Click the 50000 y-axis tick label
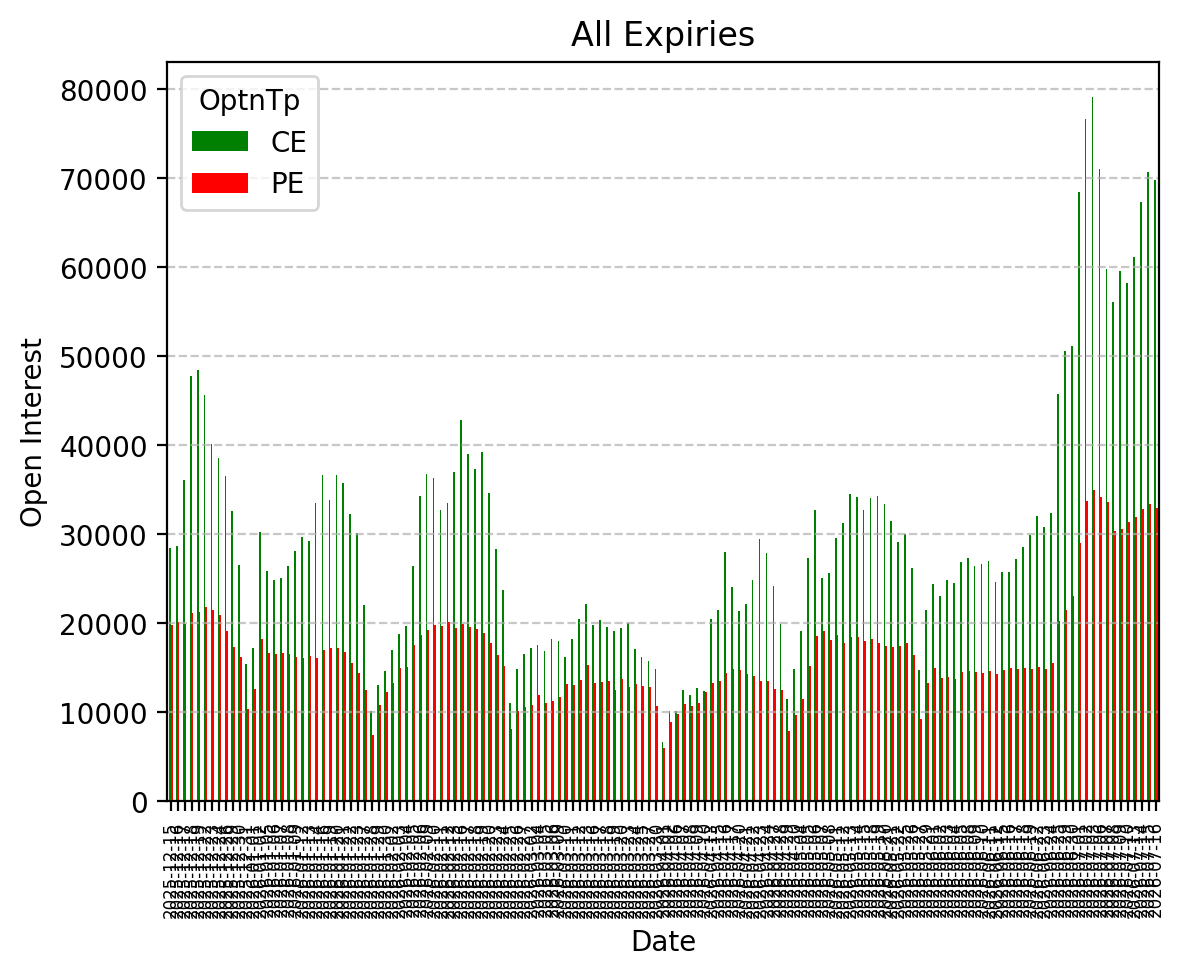The height and width of the screenshot is (976, 1184). 103,357
